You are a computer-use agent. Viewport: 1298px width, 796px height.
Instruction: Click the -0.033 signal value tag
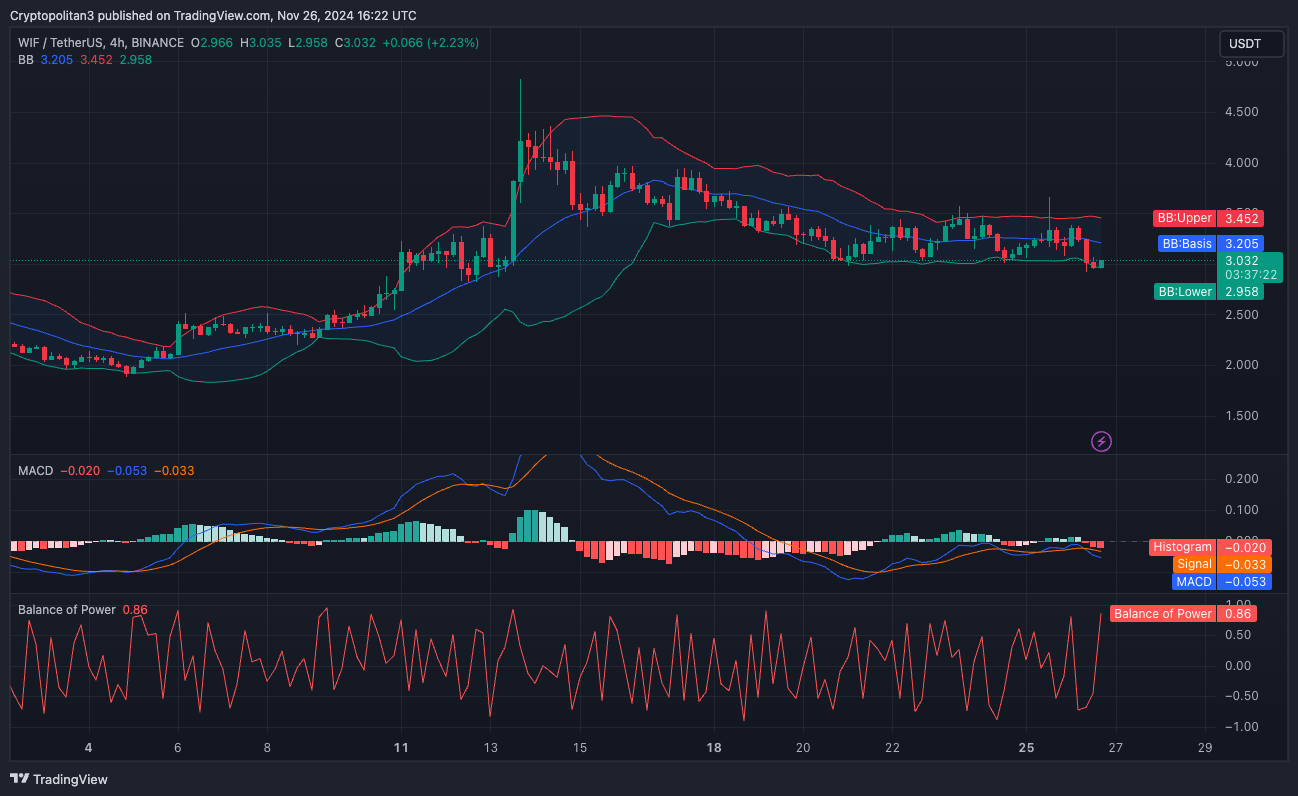1244,564
